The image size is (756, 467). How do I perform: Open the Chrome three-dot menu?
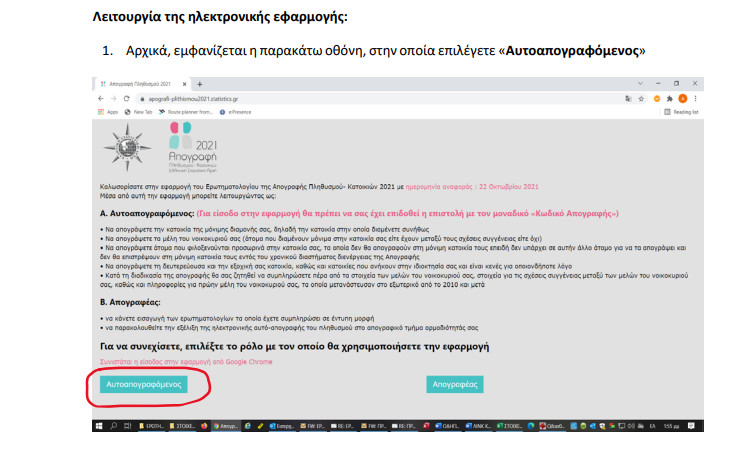click(695, 99)
